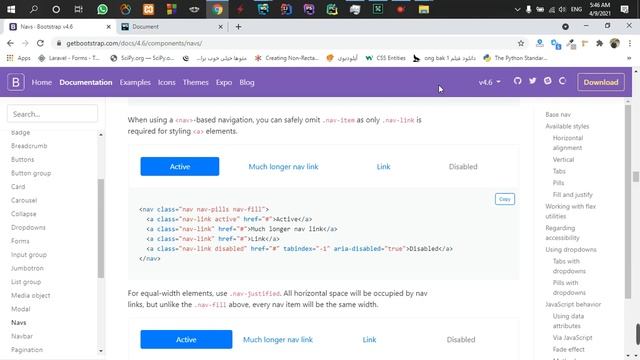Screen dimensions: 640x360
Task: Reload the page
Action: (x=40, y=43)
